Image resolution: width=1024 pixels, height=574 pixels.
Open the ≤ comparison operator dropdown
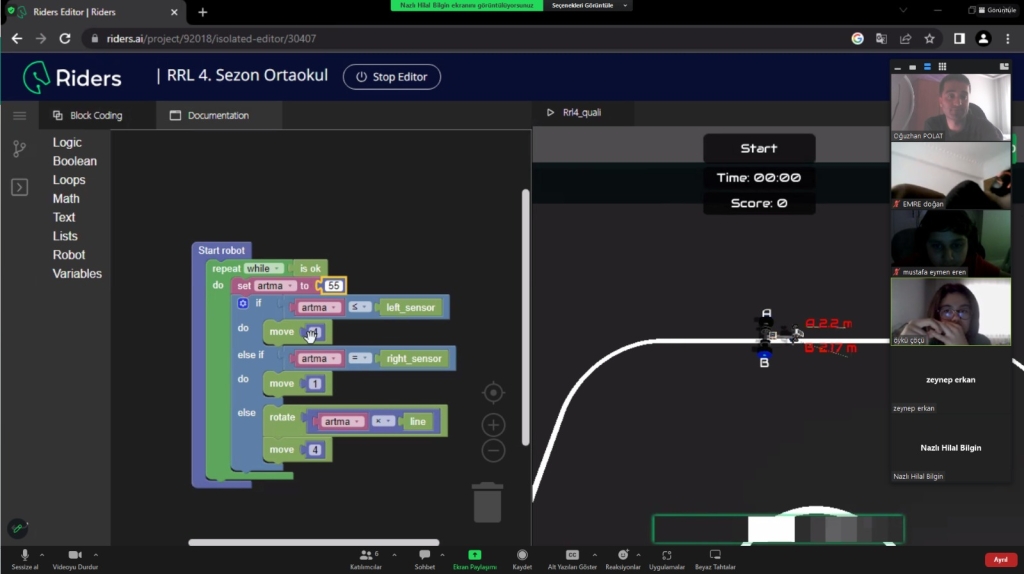pyautogui.click(x=362, y=307)
